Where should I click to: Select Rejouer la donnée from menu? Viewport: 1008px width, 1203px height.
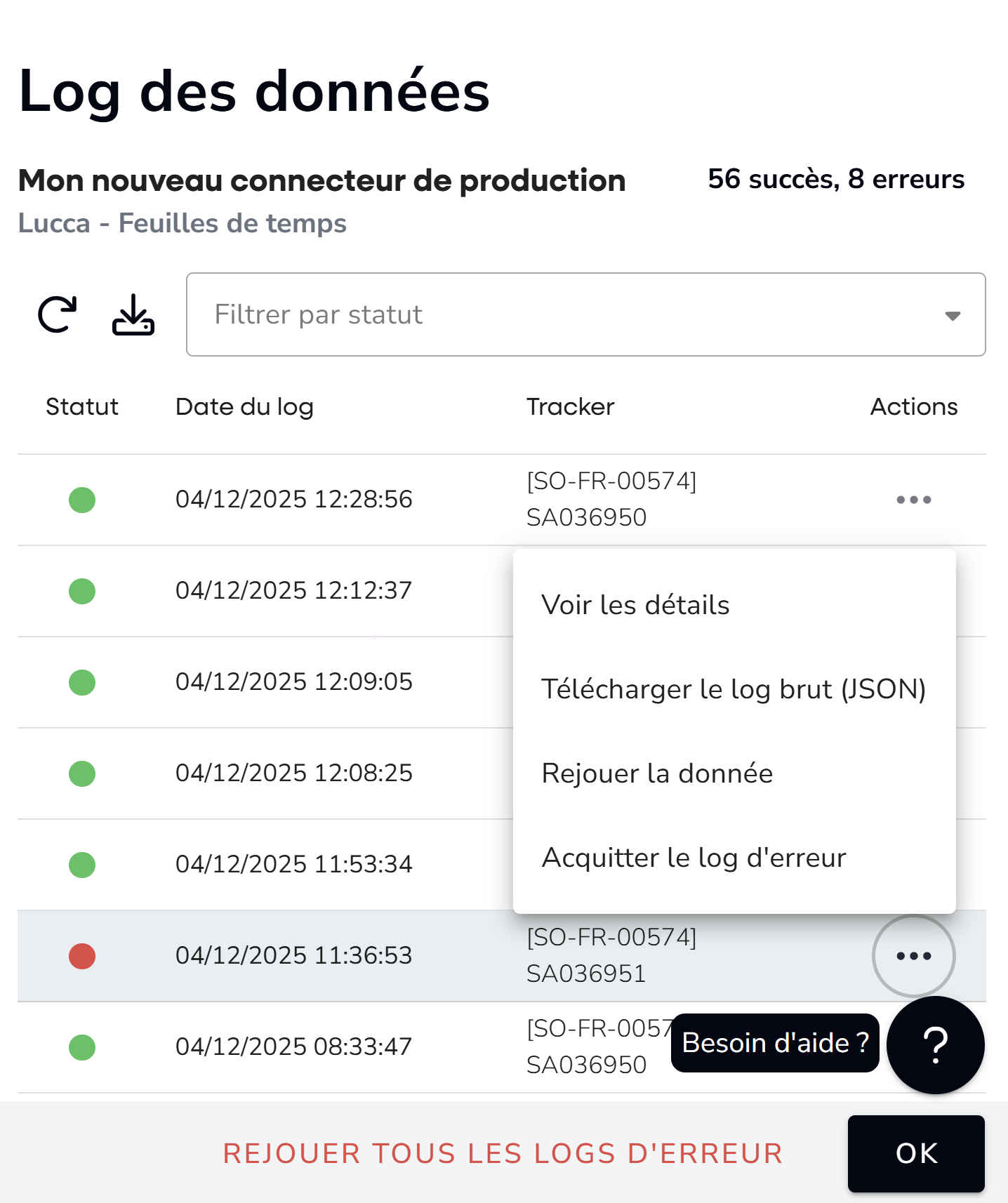coord(657,773)
